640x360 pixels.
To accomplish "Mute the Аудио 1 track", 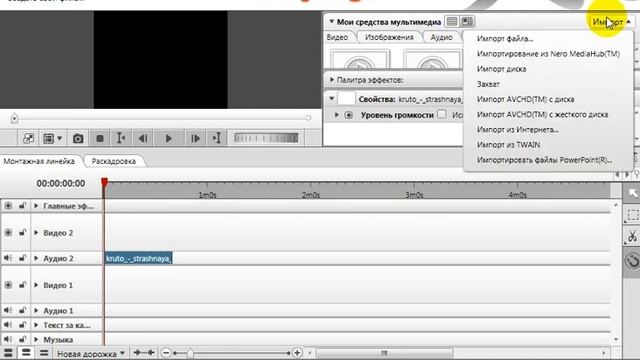I will tap(8, 310).
